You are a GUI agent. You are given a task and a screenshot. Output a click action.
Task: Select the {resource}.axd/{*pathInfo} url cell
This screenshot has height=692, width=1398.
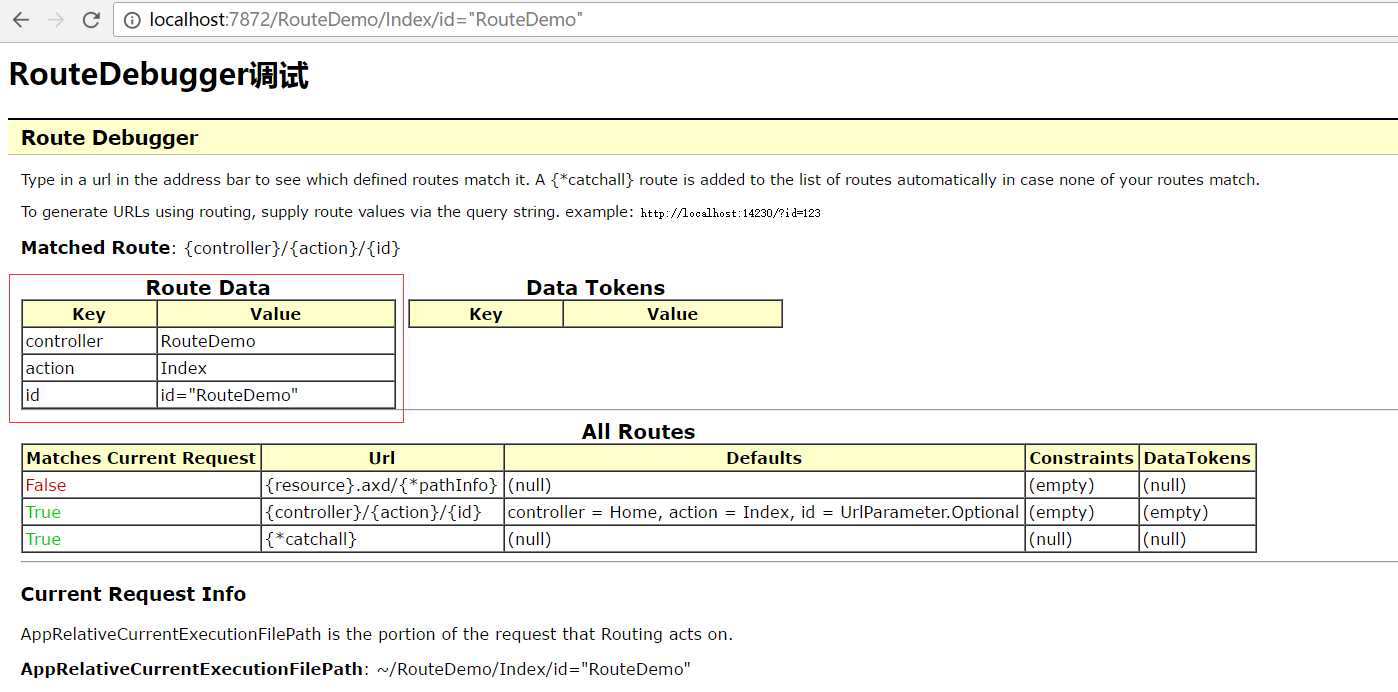pyautogui.click(x=382, y=485)
